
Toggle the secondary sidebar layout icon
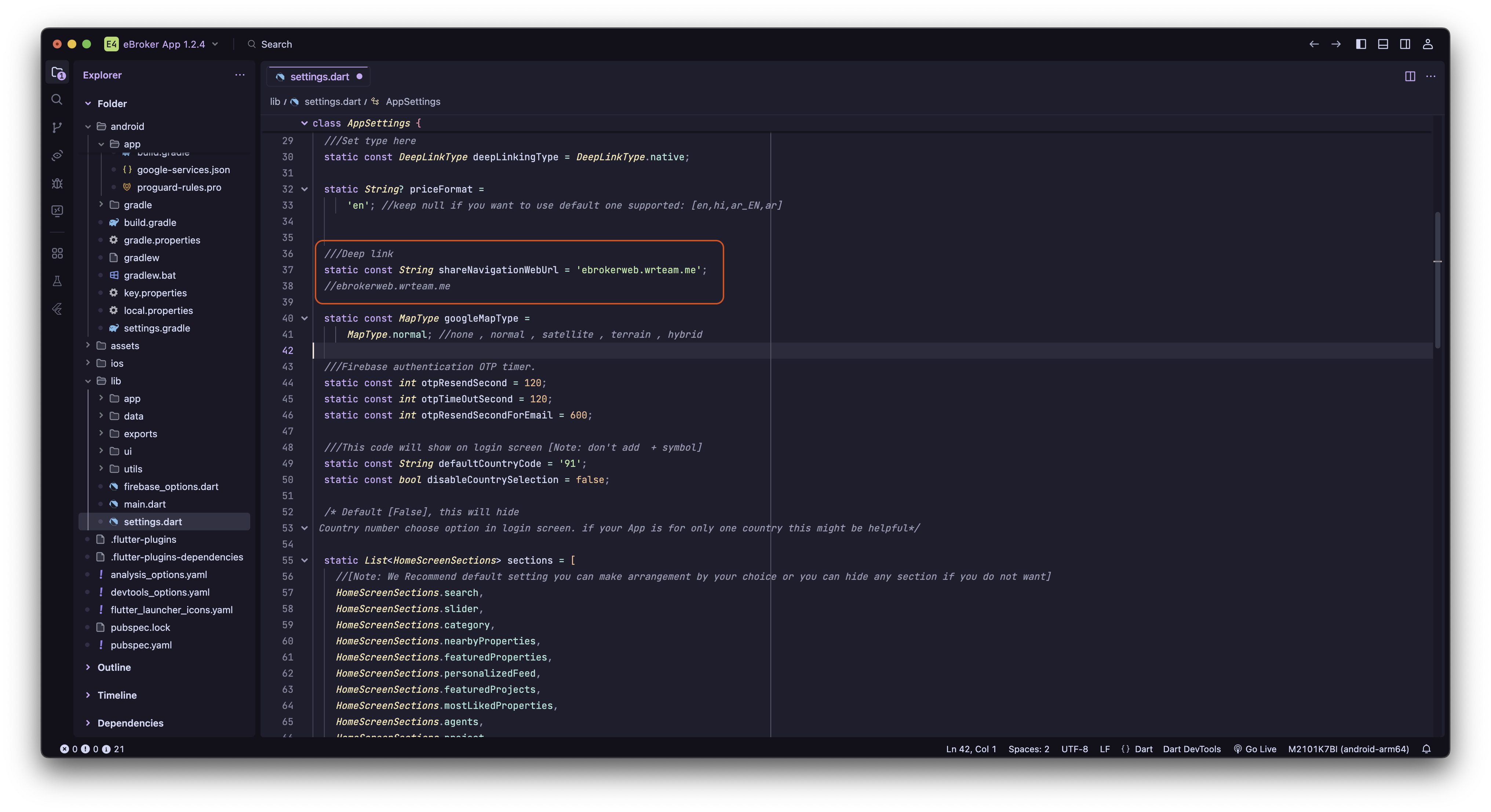coord(1405,44)
